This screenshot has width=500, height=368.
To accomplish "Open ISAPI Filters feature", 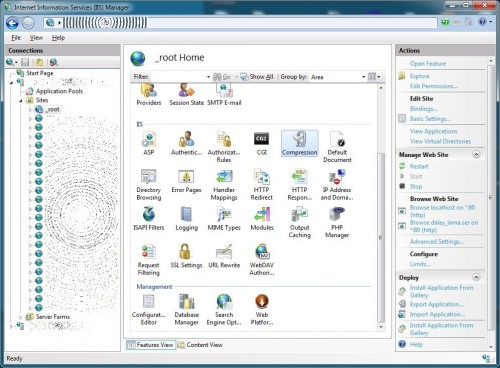I will click(x=149, y=219).
